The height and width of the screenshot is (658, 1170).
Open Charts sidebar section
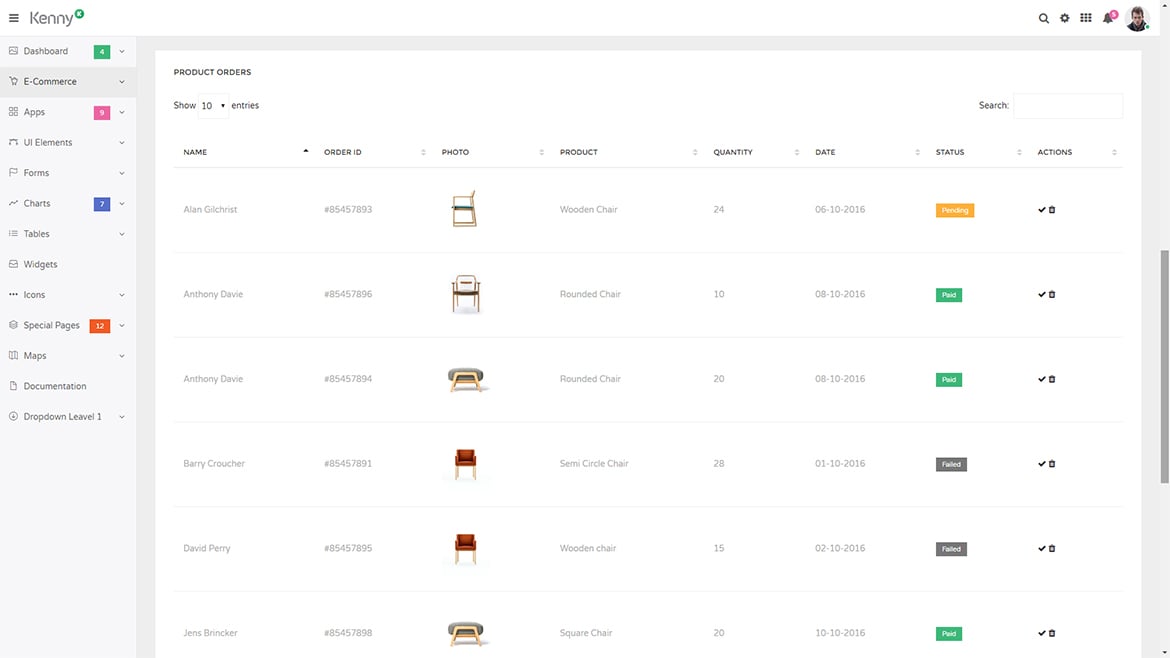(x=68, y=203)
